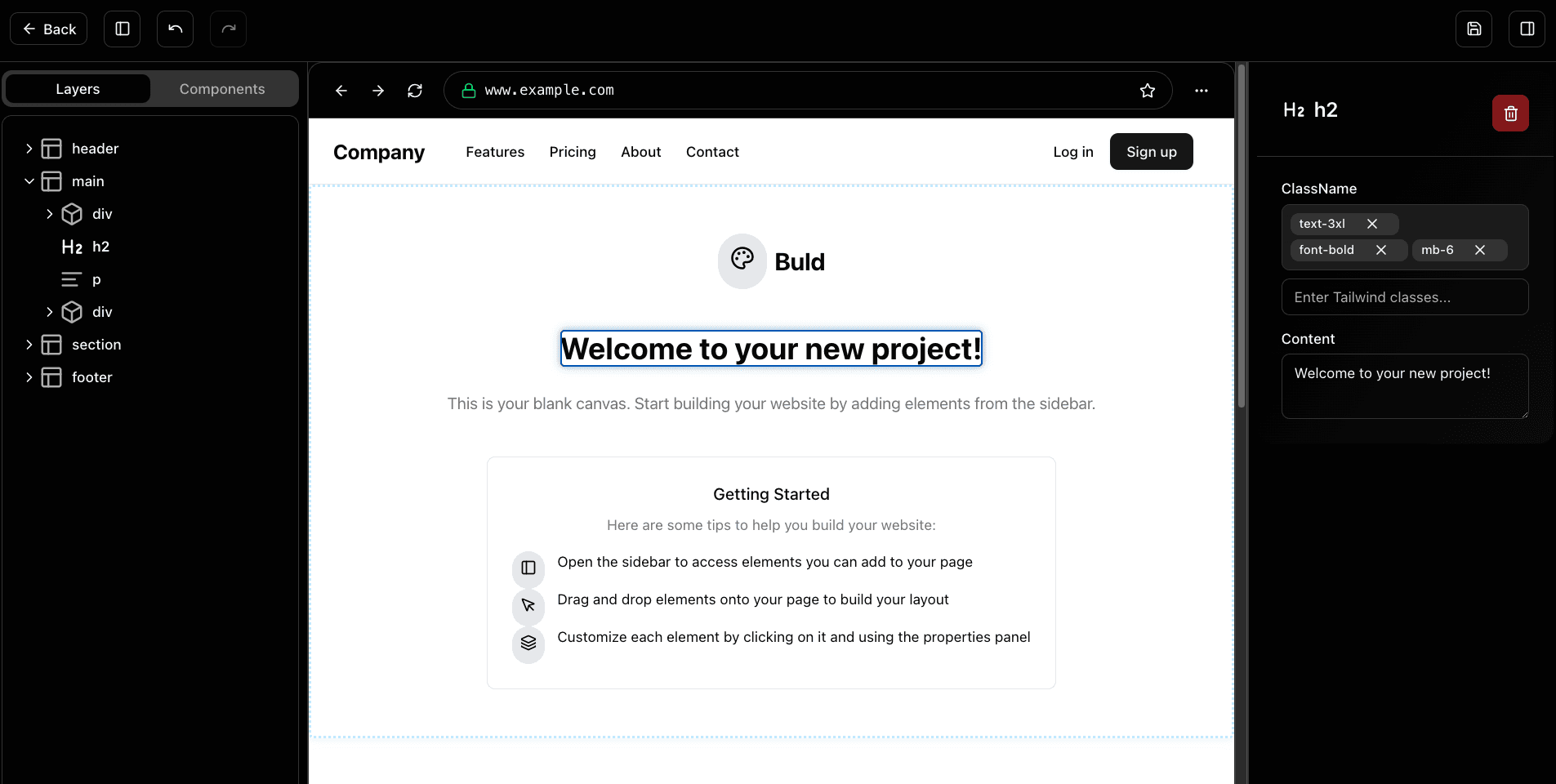Expand the footer layer
The height and width of the screenshot is (784, 1556).
pos(29,377)
